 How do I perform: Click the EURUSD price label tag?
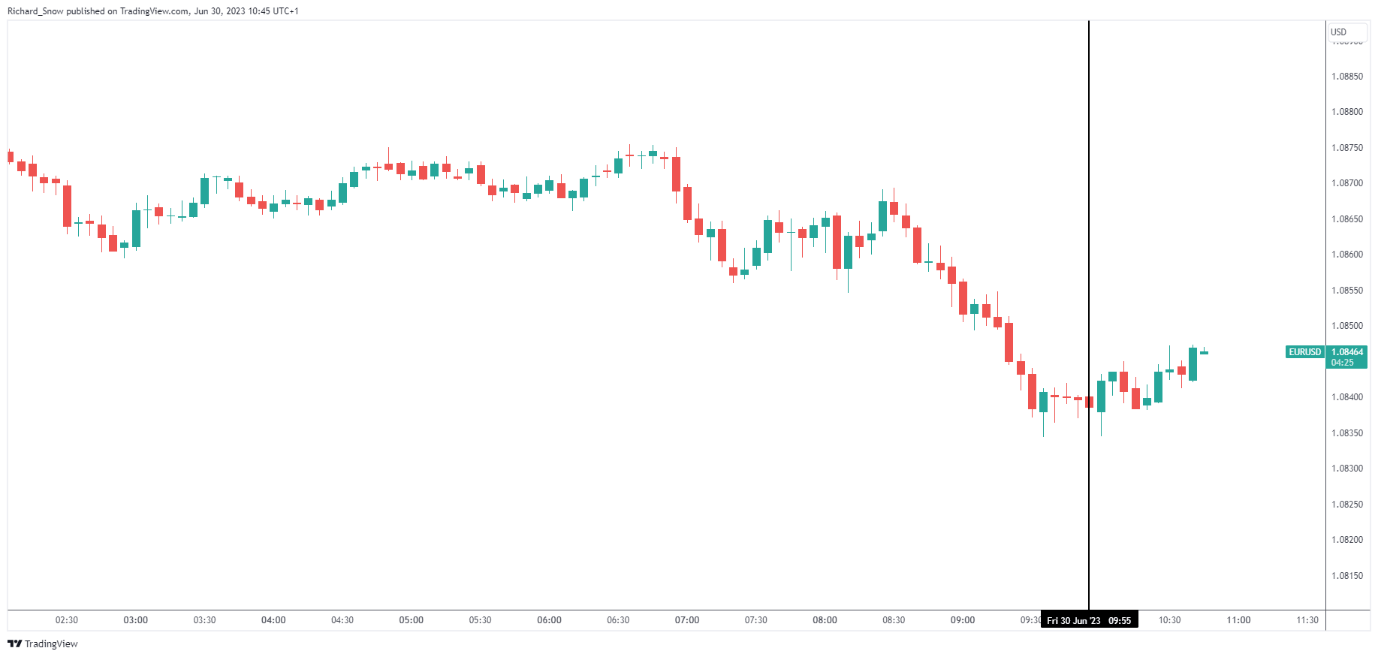coord(1305,352)
